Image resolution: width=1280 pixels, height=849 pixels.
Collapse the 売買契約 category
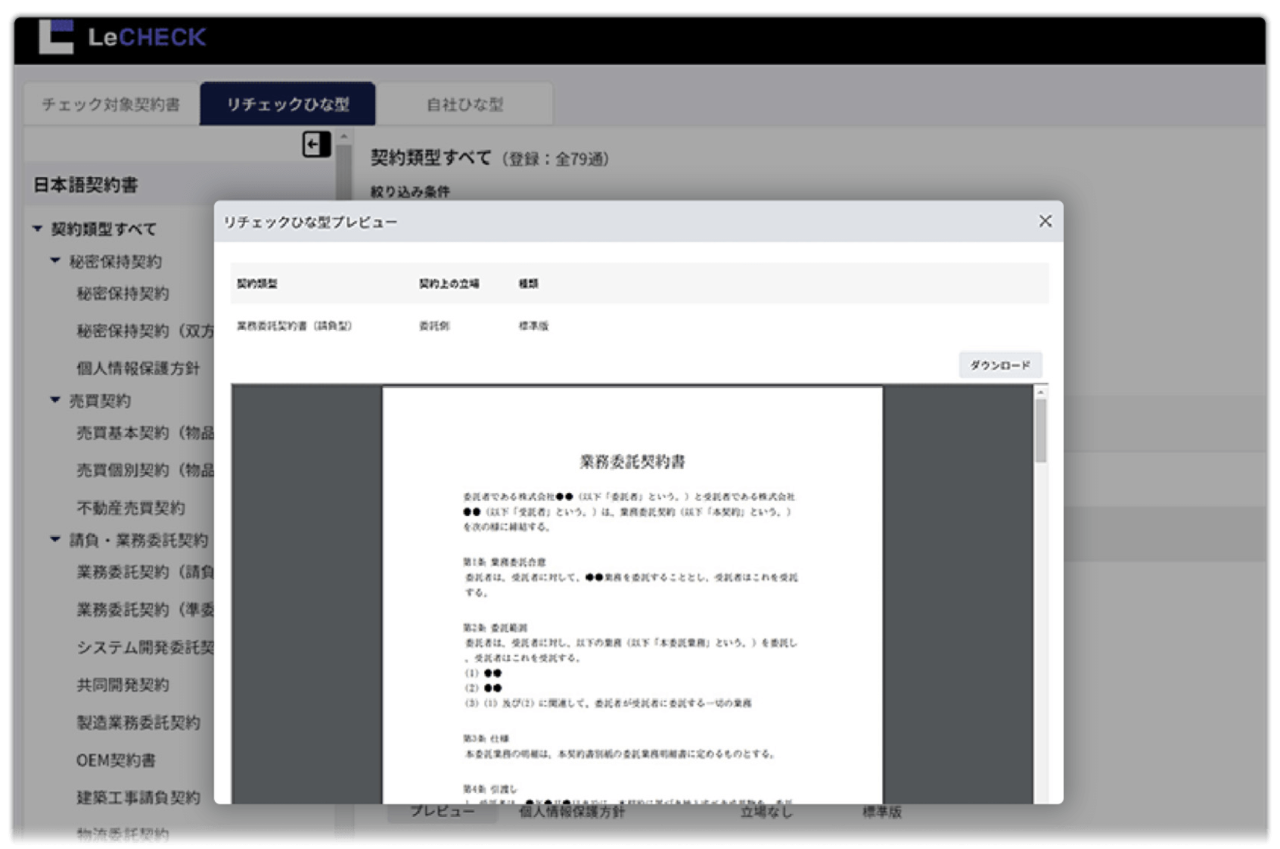click(56, 400)
